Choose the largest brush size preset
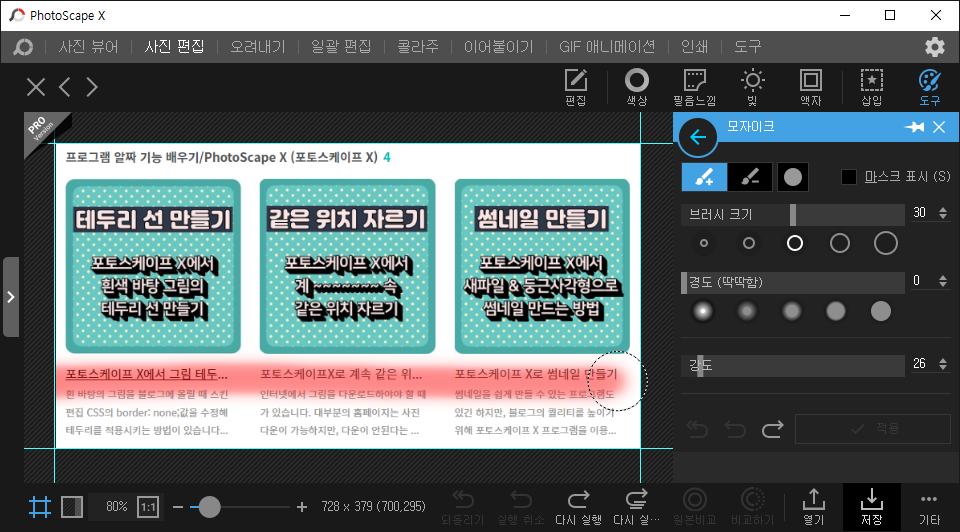Viewport: 960px width, 532px height. 885,243
